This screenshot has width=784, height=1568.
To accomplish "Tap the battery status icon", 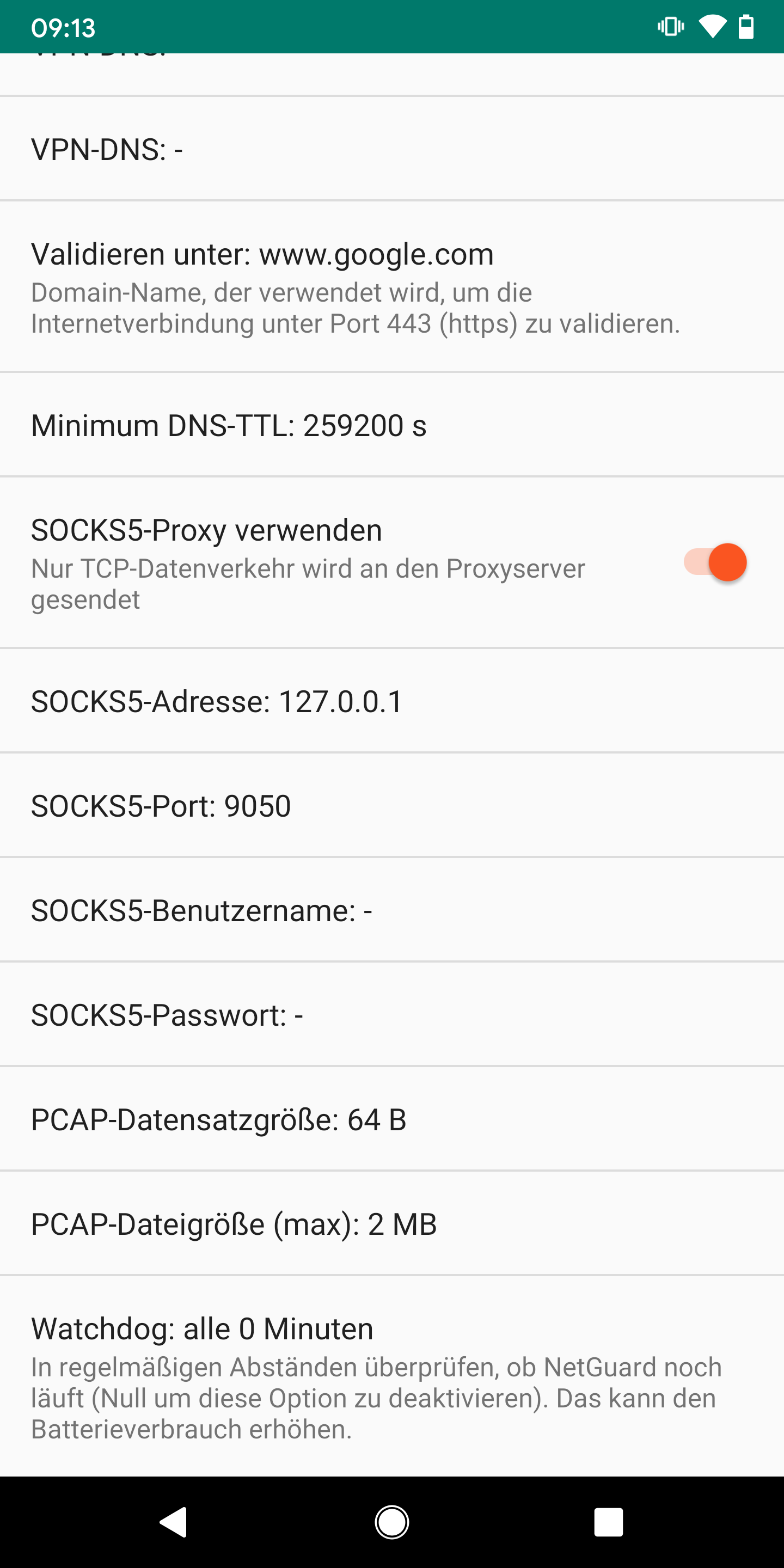I will point(746,27).
